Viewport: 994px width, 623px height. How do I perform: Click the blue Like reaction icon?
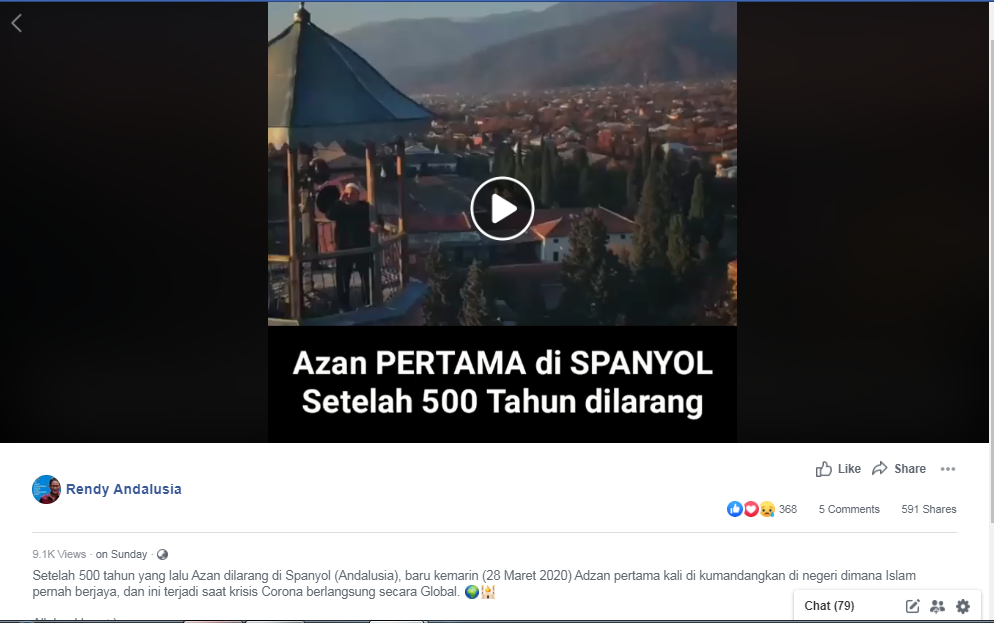[x=735, y=509]
